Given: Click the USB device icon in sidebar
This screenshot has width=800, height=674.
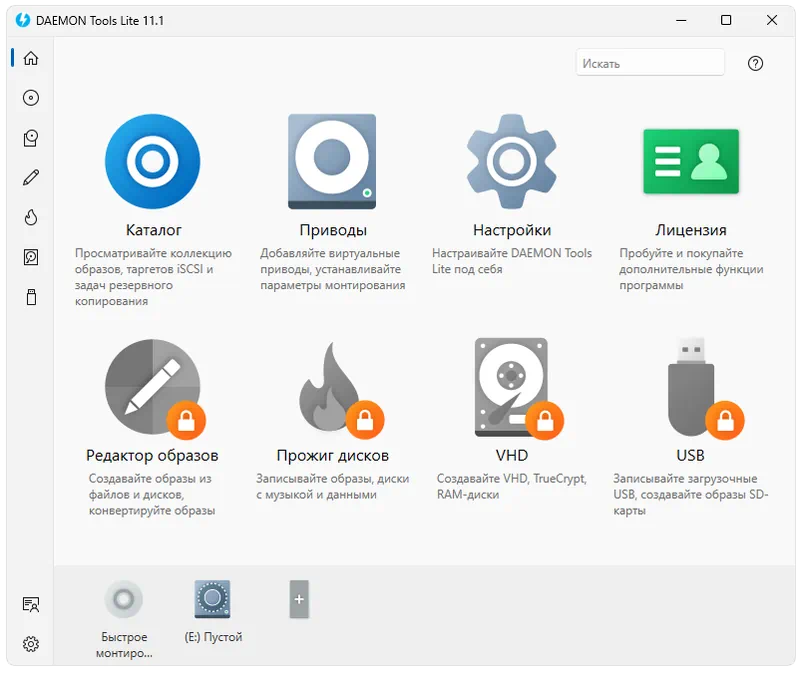Looking at the screenshot, I should coord(31,297).
